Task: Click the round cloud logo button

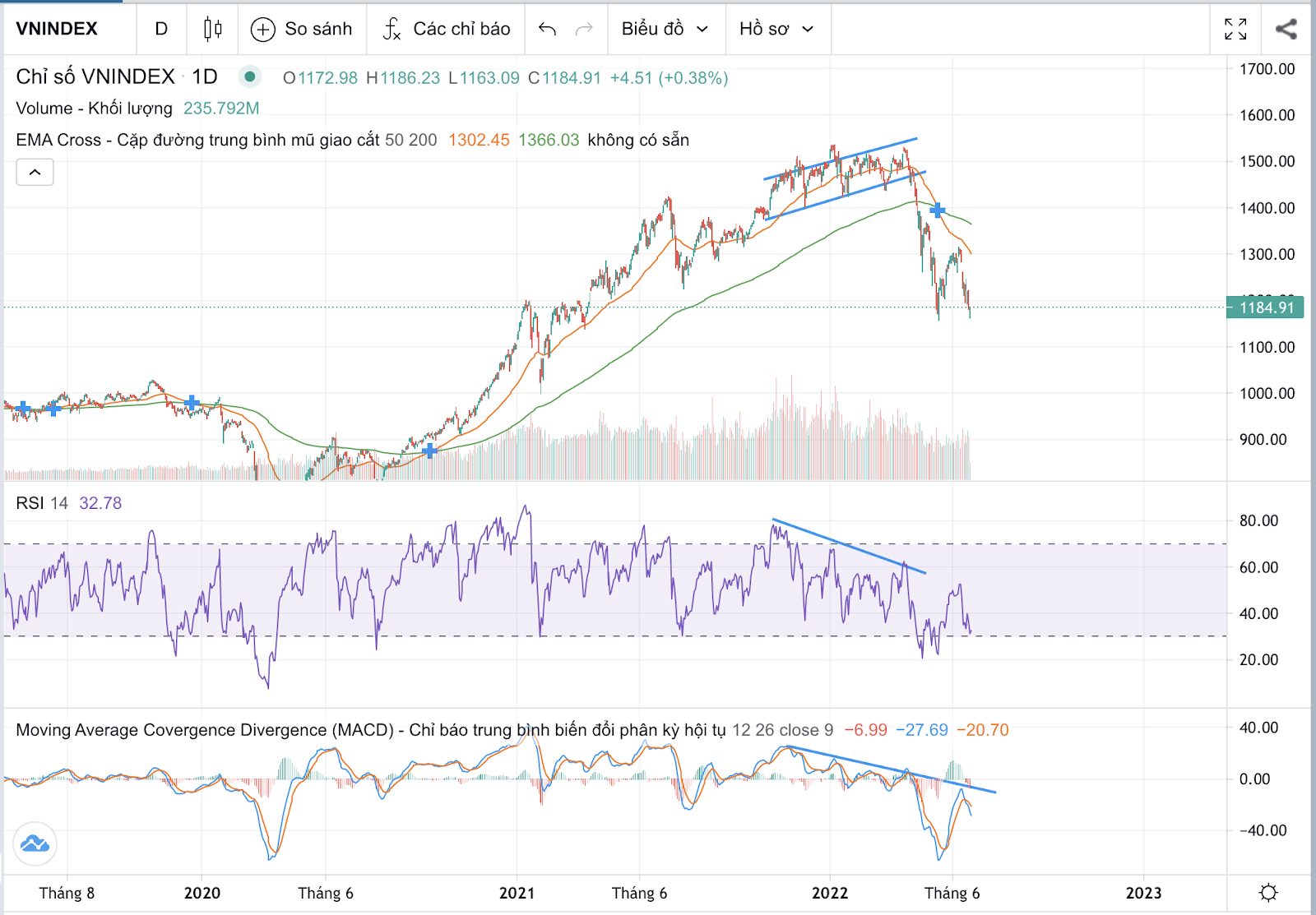Action: click(x=35, y=843)
